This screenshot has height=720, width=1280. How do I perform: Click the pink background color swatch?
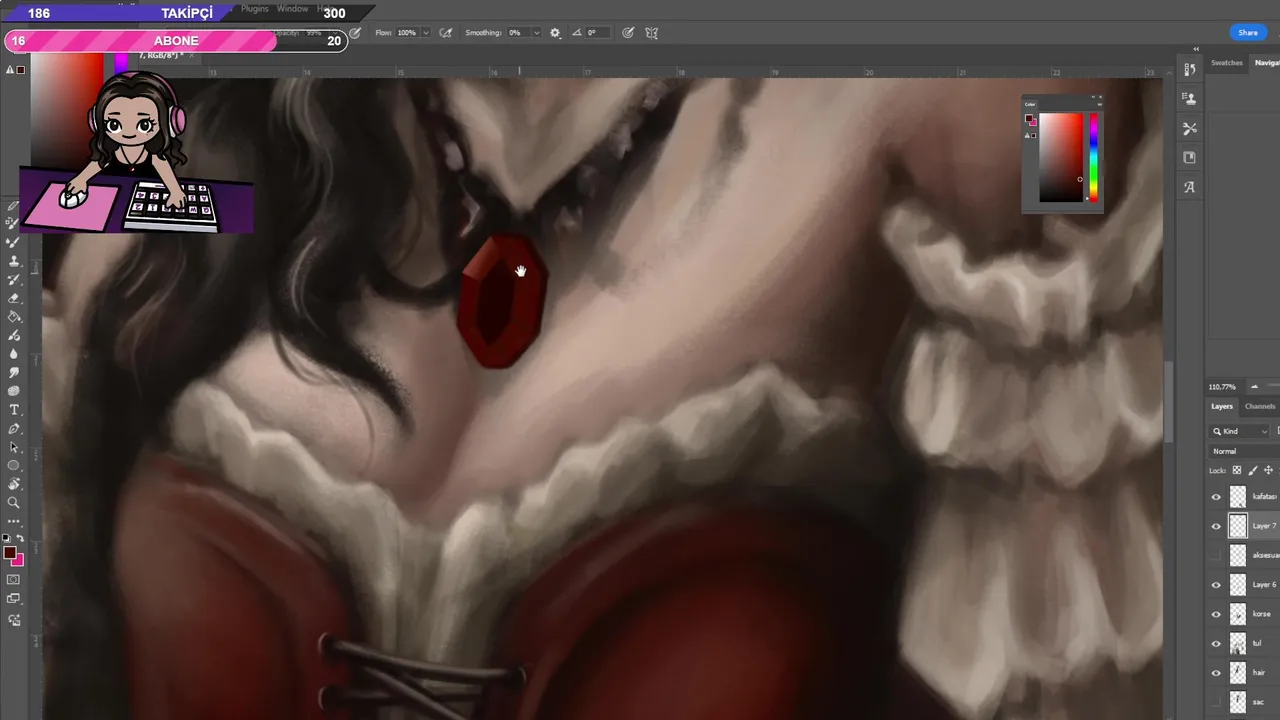[x=18, y=560]
